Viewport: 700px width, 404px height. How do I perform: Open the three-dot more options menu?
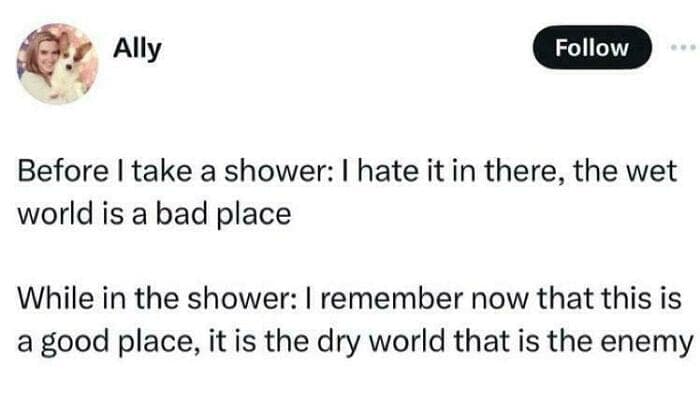coord(681,48)
